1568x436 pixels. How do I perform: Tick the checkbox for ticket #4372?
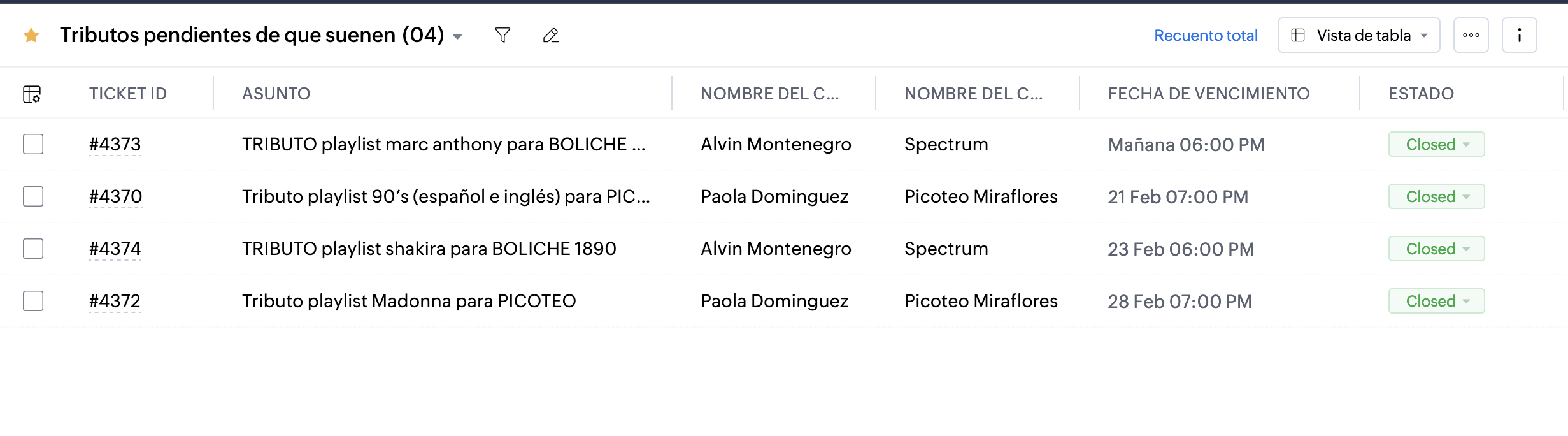coord(33,301)
